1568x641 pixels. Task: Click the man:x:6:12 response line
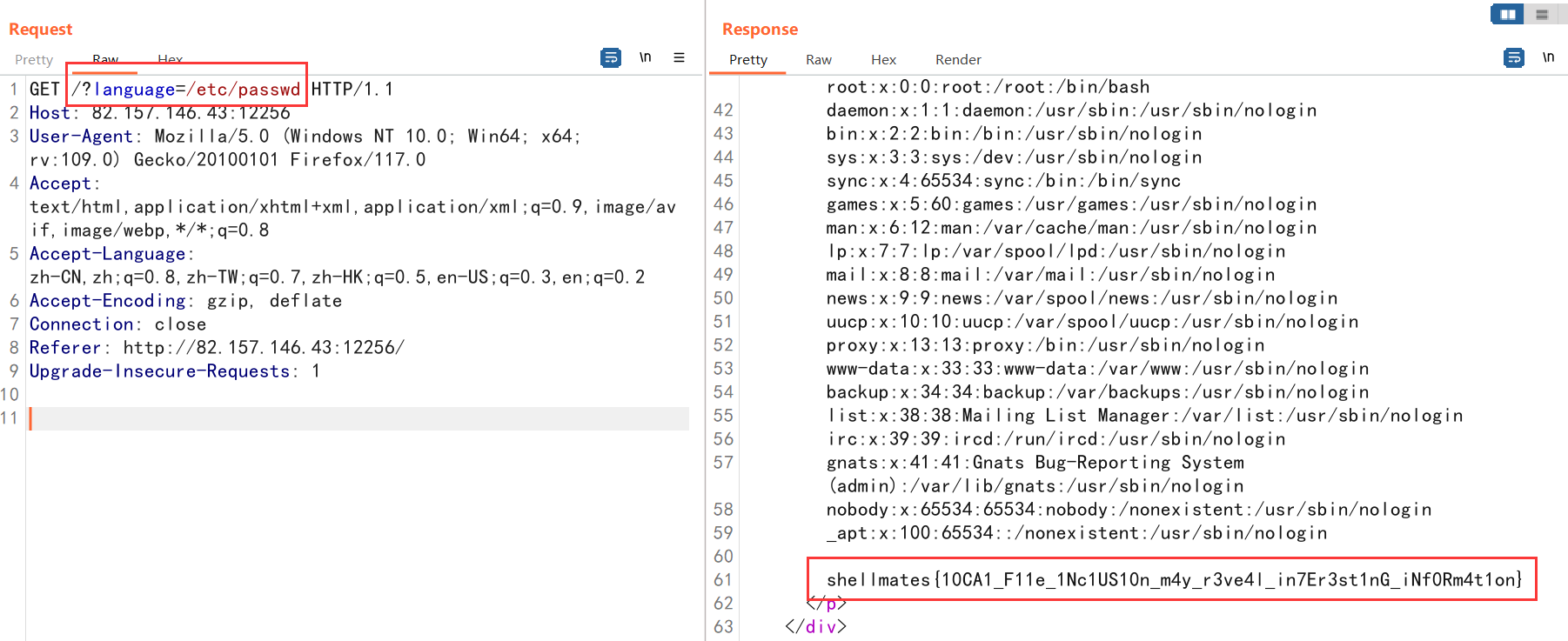click(1071, 228)
